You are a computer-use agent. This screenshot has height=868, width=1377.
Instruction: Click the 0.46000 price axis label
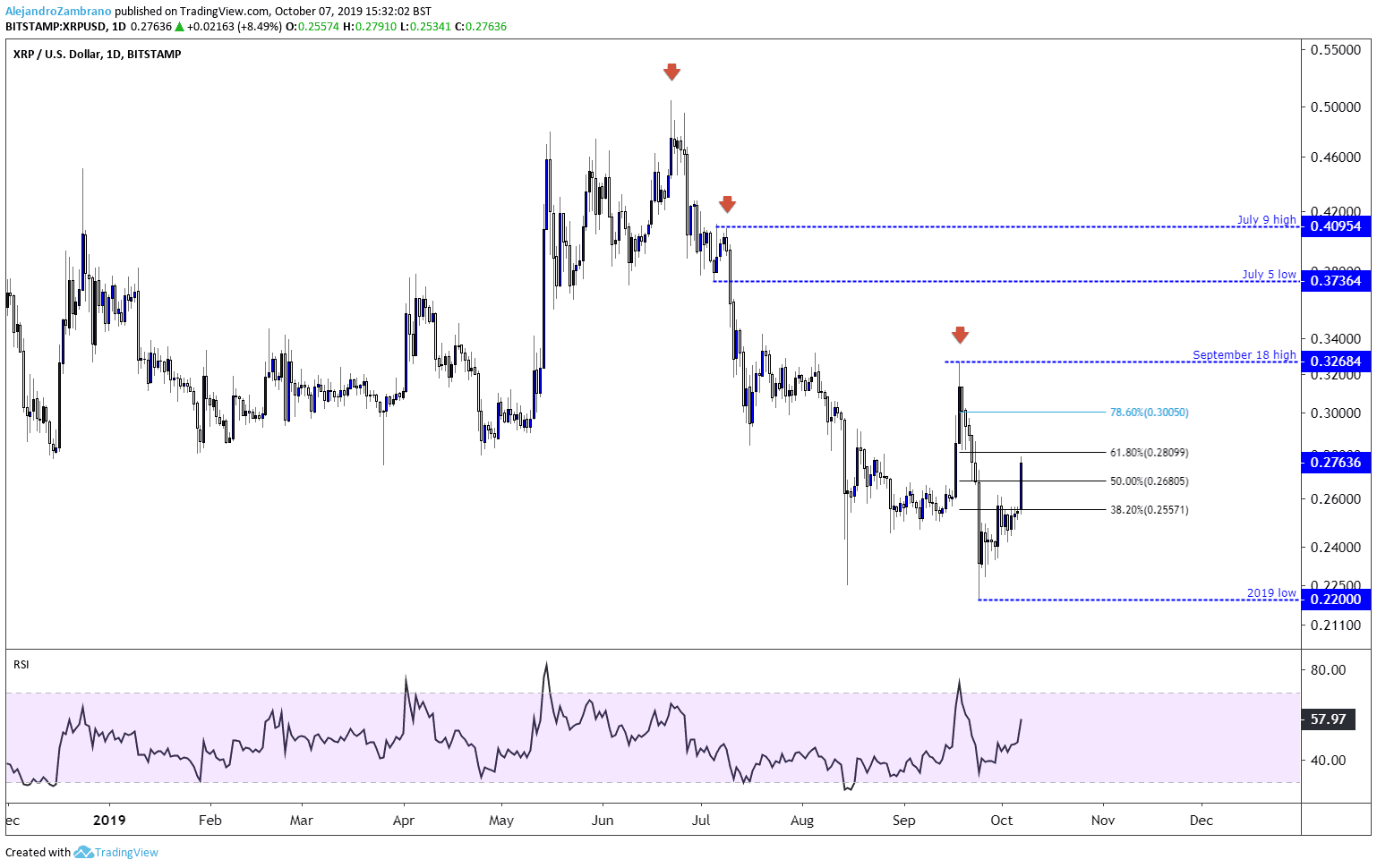[1336, 157]
